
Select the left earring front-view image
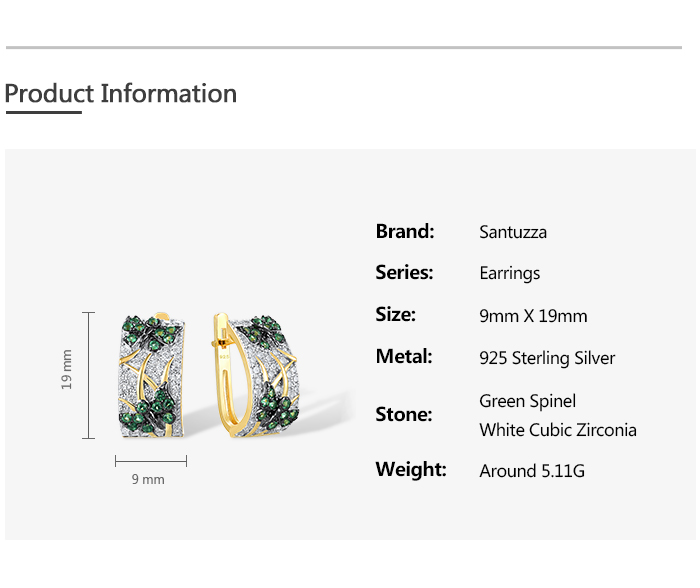pyautogui.click(x=152, y=376)
